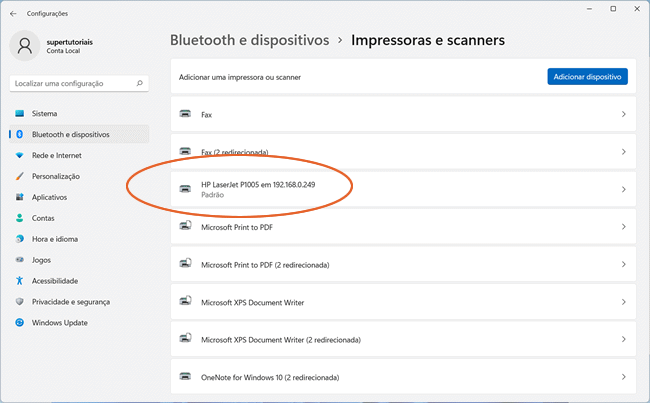
Task: Open Jogos settings category
Action: click(x=42, y=260)
